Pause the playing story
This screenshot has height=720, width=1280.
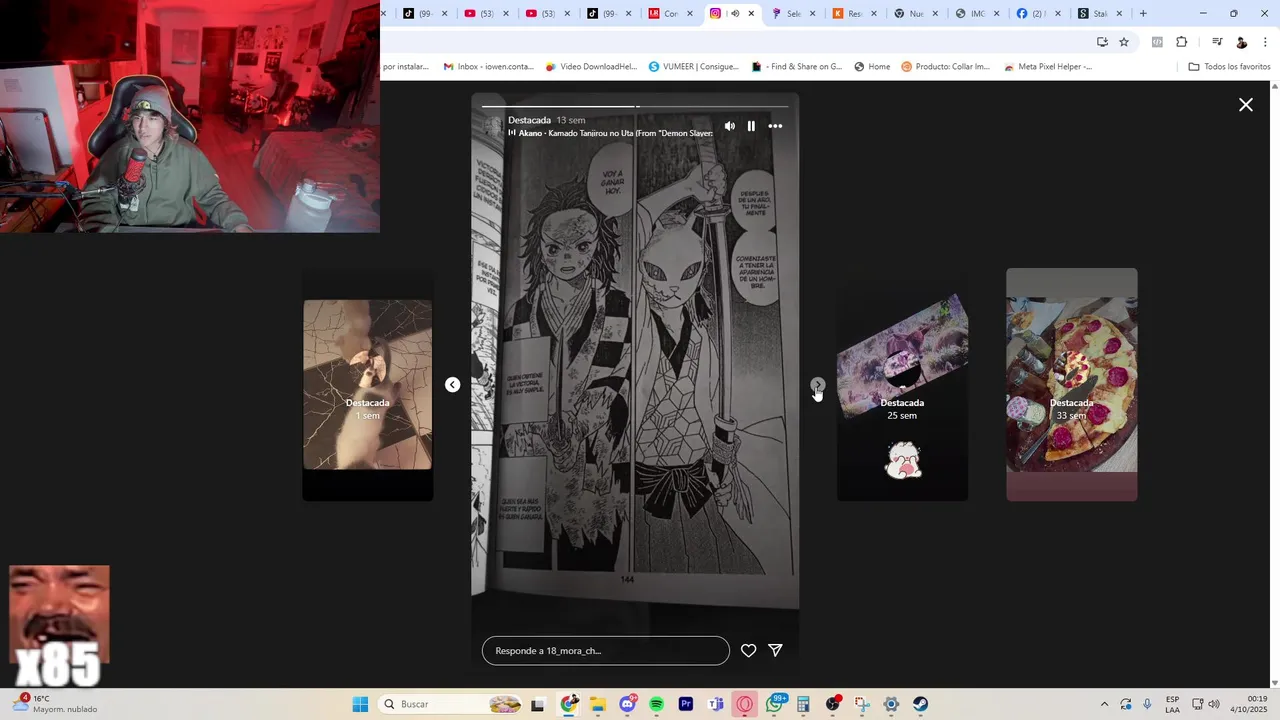coord(751,126)
